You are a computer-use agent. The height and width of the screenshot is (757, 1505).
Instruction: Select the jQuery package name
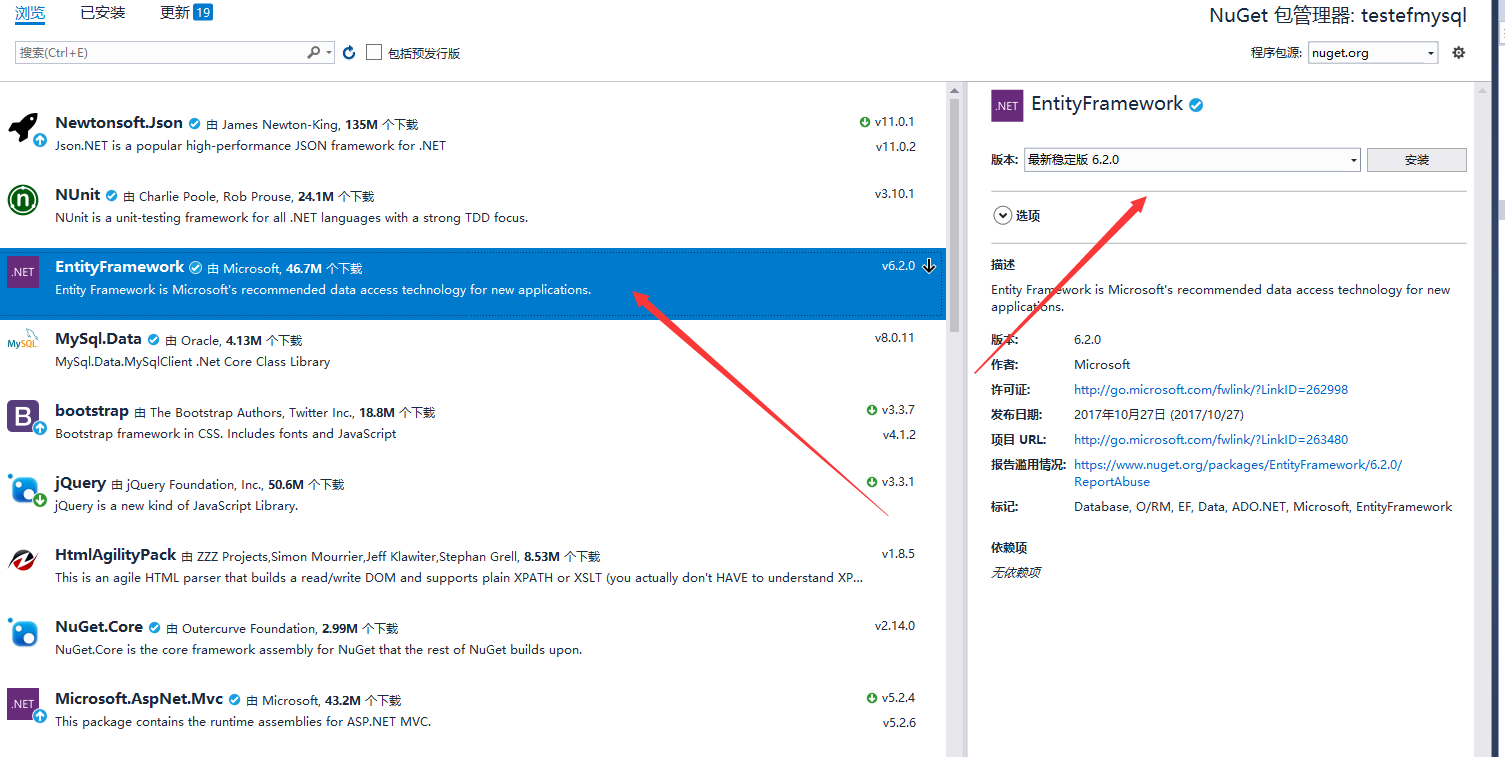click(x=80, y=483)
